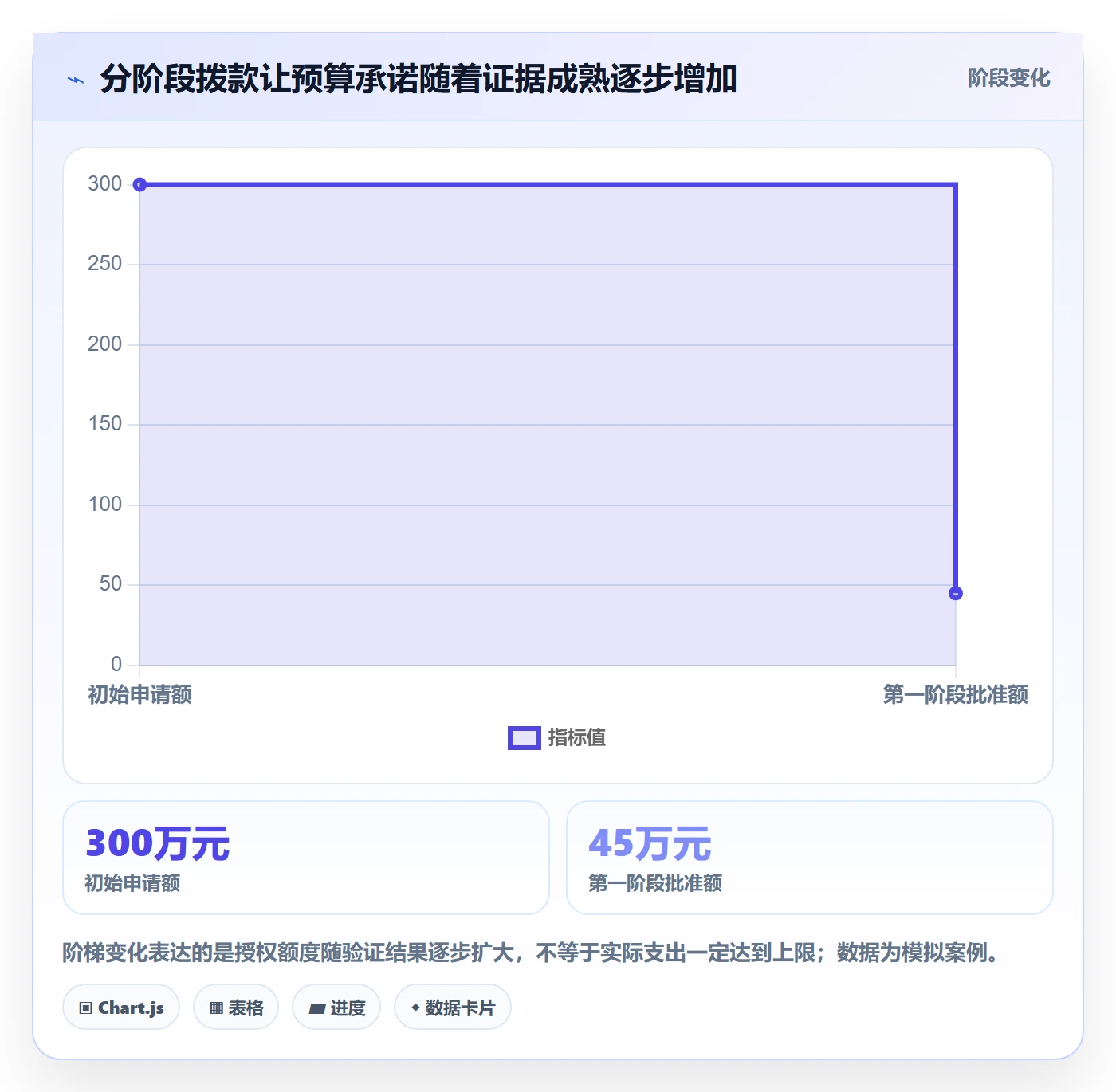The height and width of the screenshot is (1092, 1116).
Task: Click the 150 y-axis tick label
Action: (x=105, y=424)
